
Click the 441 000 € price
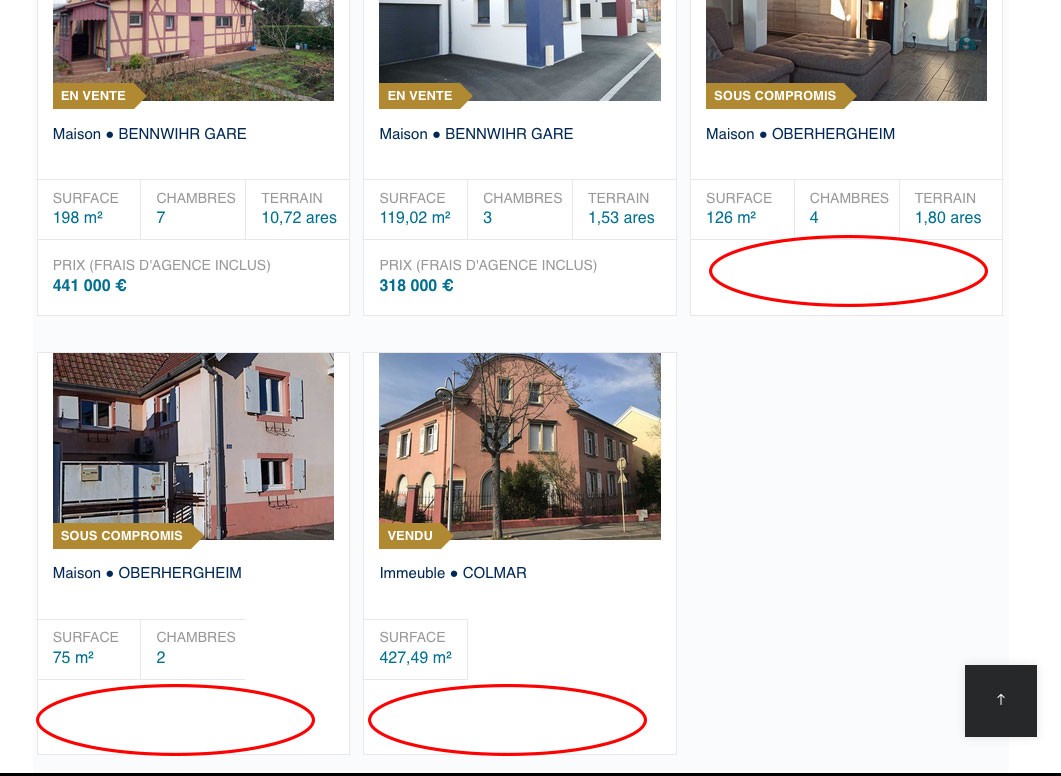click(x=90, y=286)
